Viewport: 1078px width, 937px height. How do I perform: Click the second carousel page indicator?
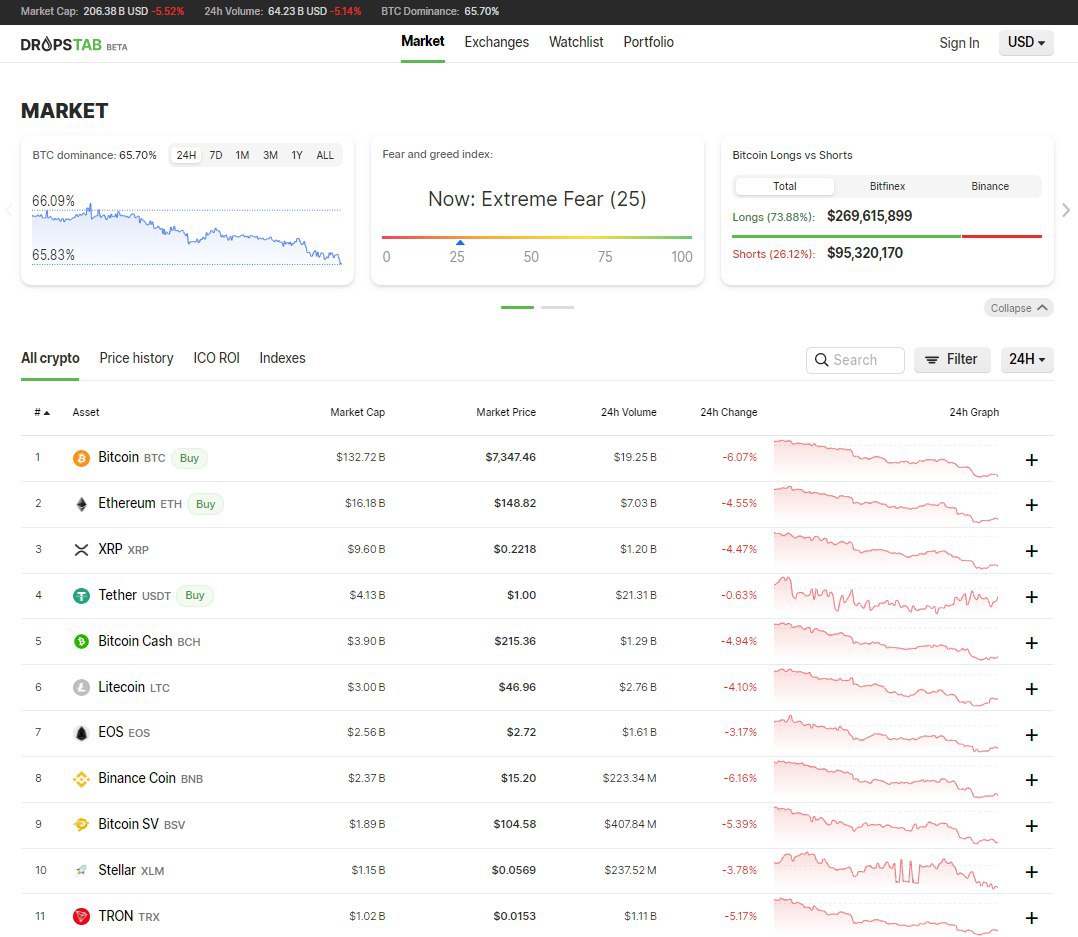point(557,307)
